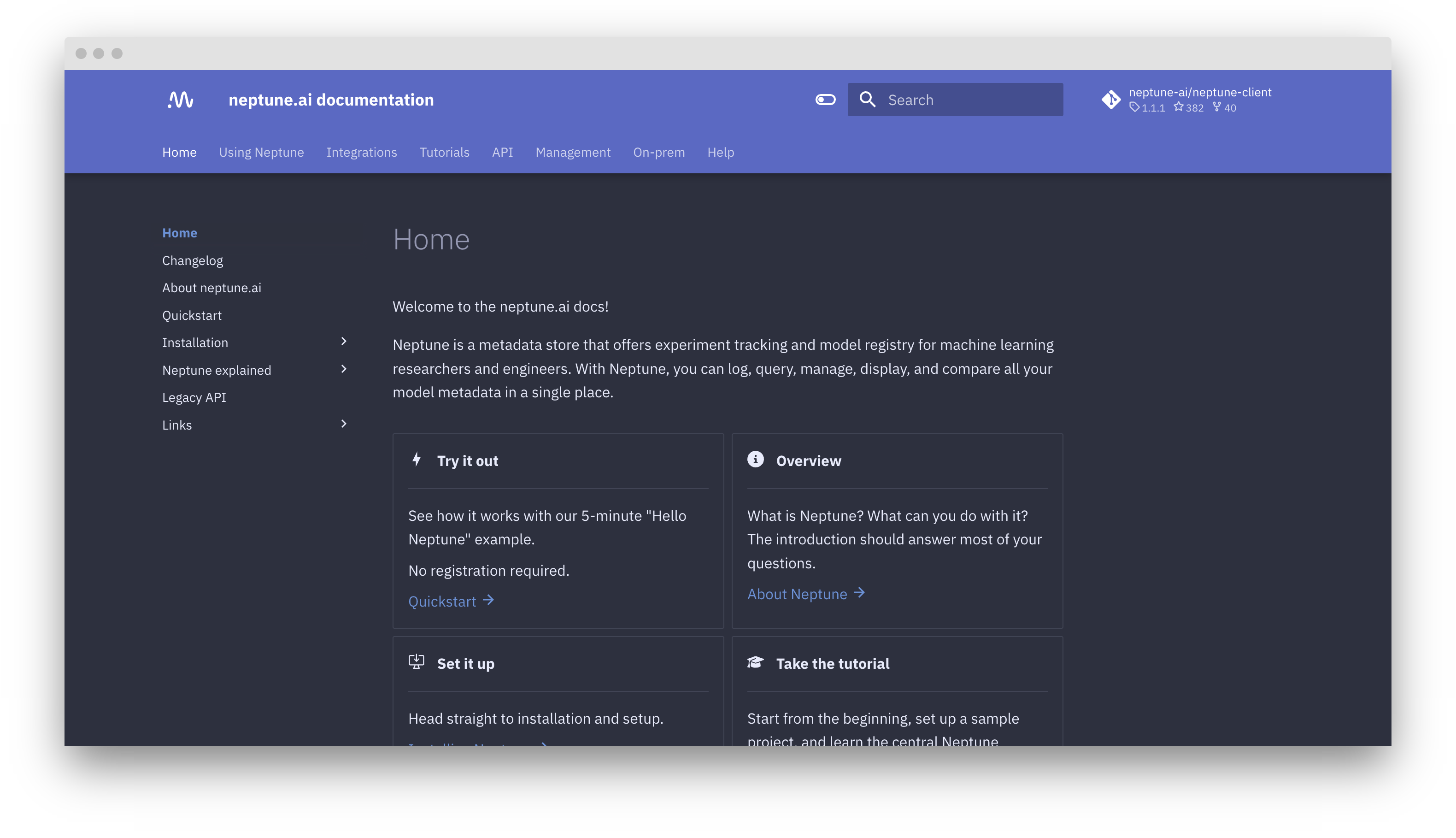Click the Set it up card heading
1456x838 pixels.
tap(465, 664)
